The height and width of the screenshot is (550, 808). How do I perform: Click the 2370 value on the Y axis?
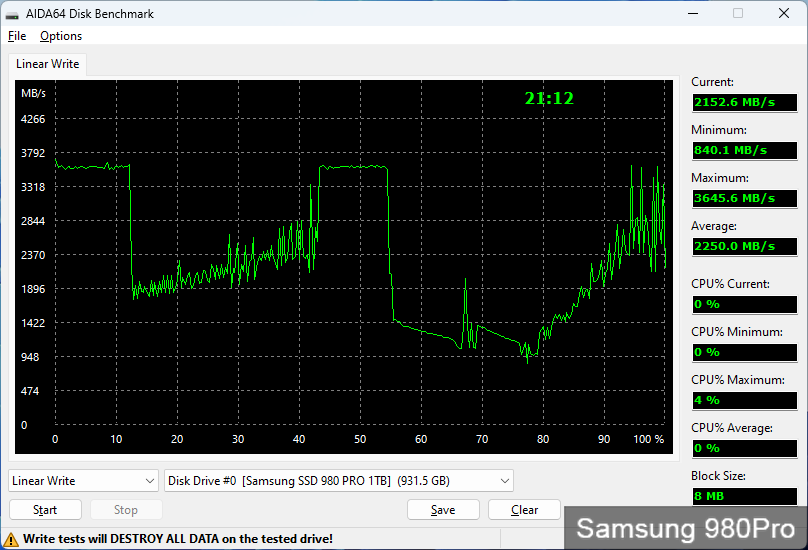click(33, 255)
